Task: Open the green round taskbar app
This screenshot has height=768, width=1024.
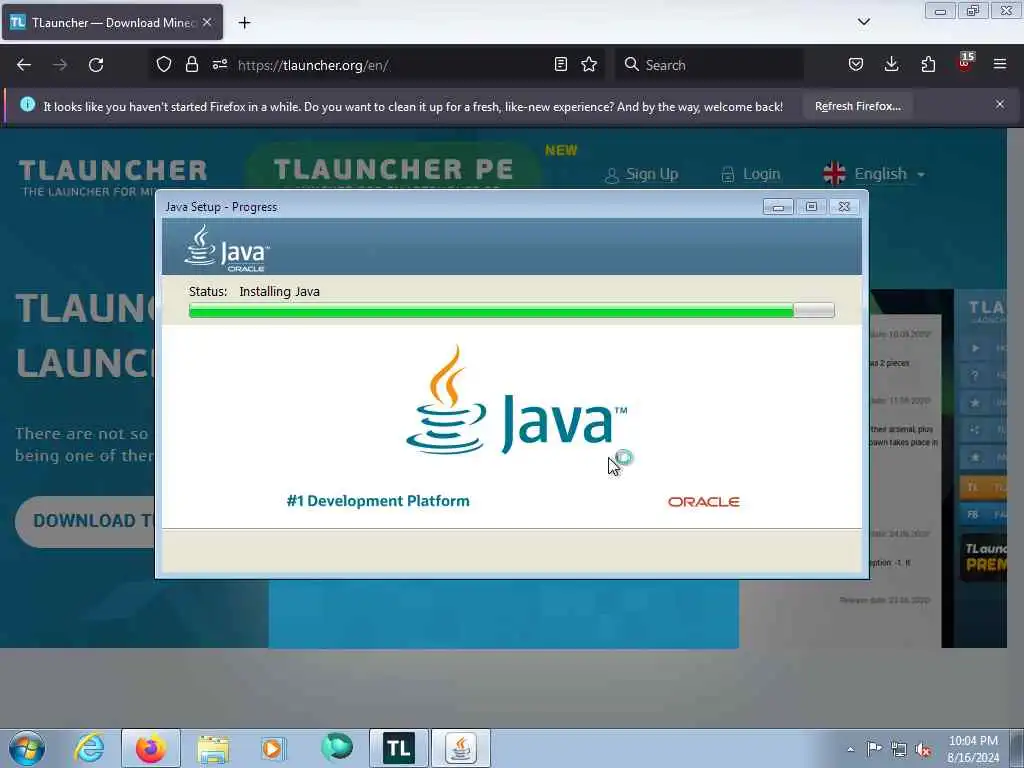Action: 336,747
